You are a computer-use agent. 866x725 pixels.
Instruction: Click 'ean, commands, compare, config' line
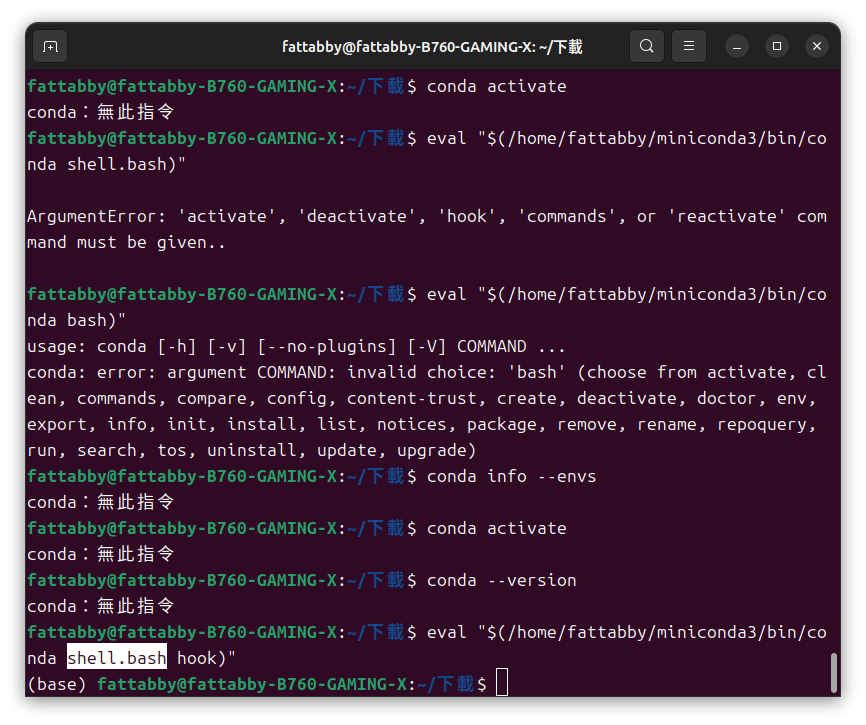pos(421,398)
